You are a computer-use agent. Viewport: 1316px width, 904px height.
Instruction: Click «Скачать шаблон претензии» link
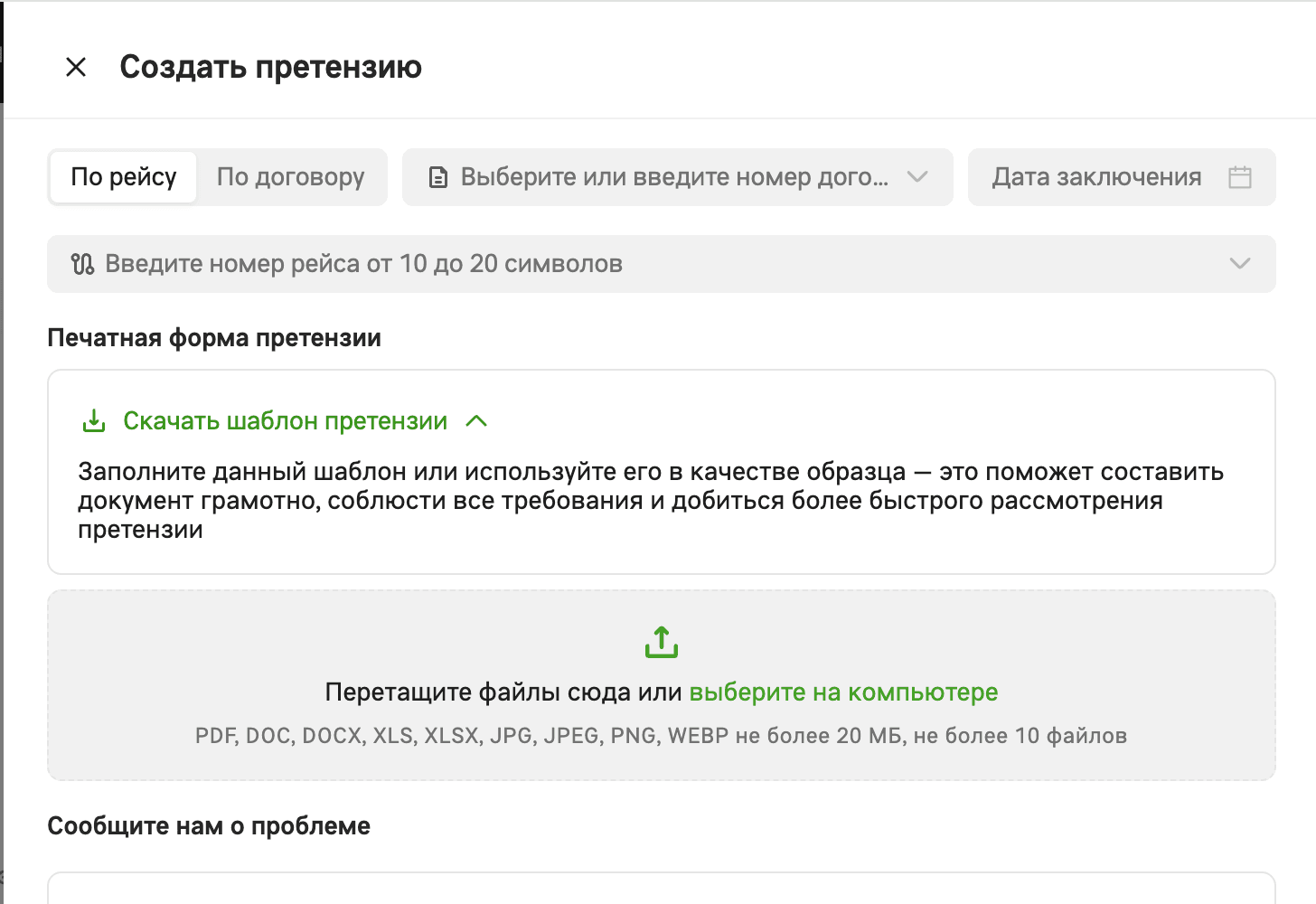[286, 421]
